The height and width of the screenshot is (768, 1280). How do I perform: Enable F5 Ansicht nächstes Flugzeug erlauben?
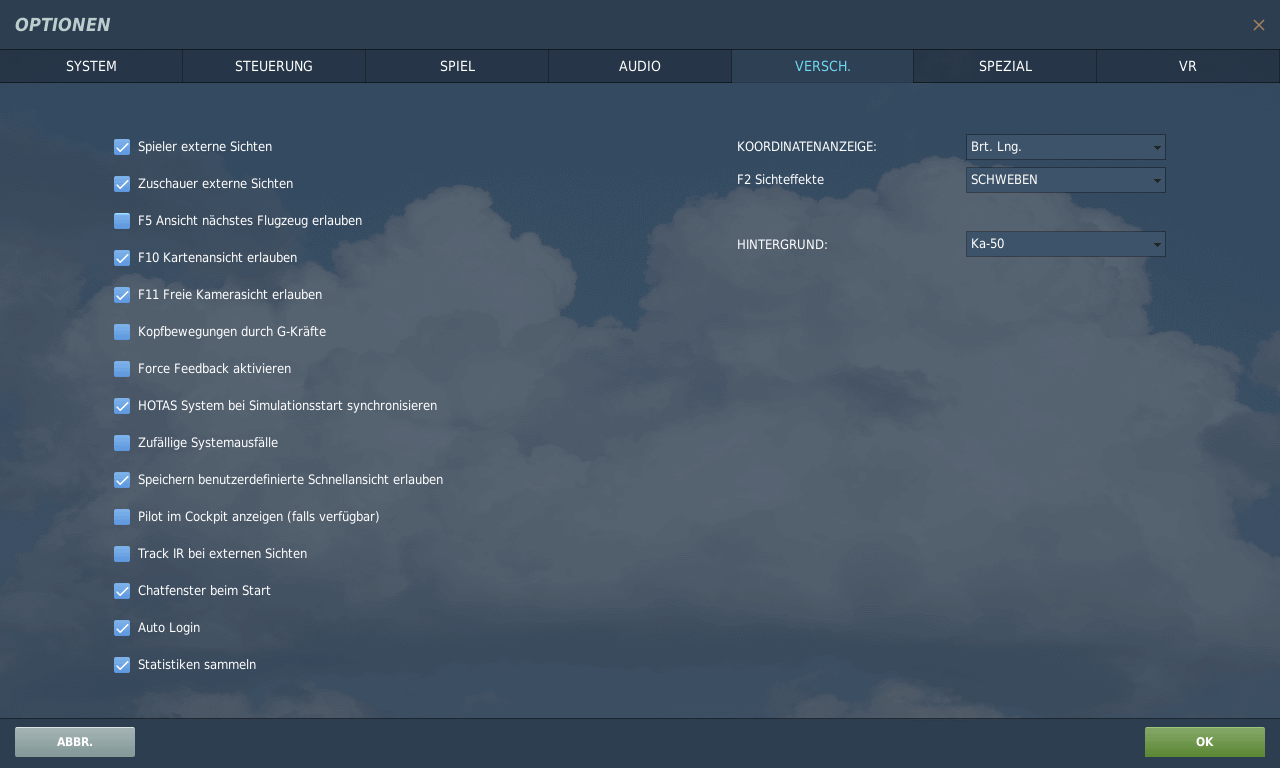point(122,221)
